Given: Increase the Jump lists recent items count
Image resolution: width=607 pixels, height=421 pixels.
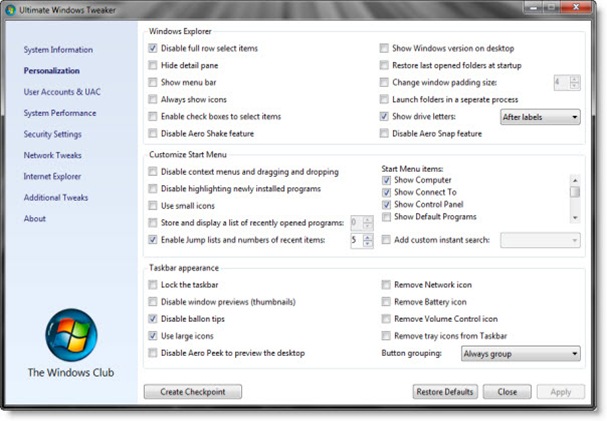Looking at the screenshot, I should 368,237.
